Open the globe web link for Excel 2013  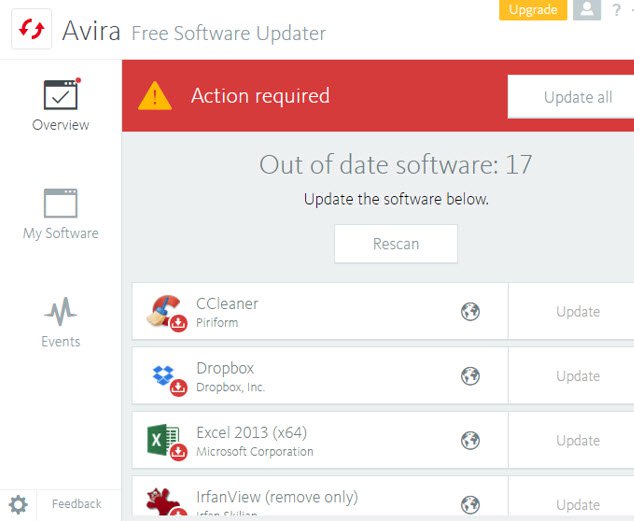pos(470,440)
